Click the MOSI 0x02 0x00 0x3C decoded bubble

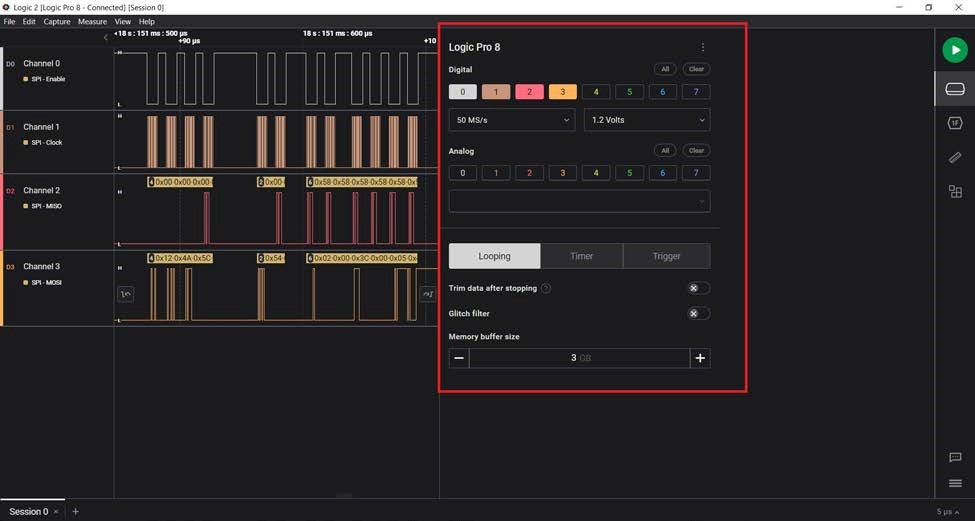(362, 258)
